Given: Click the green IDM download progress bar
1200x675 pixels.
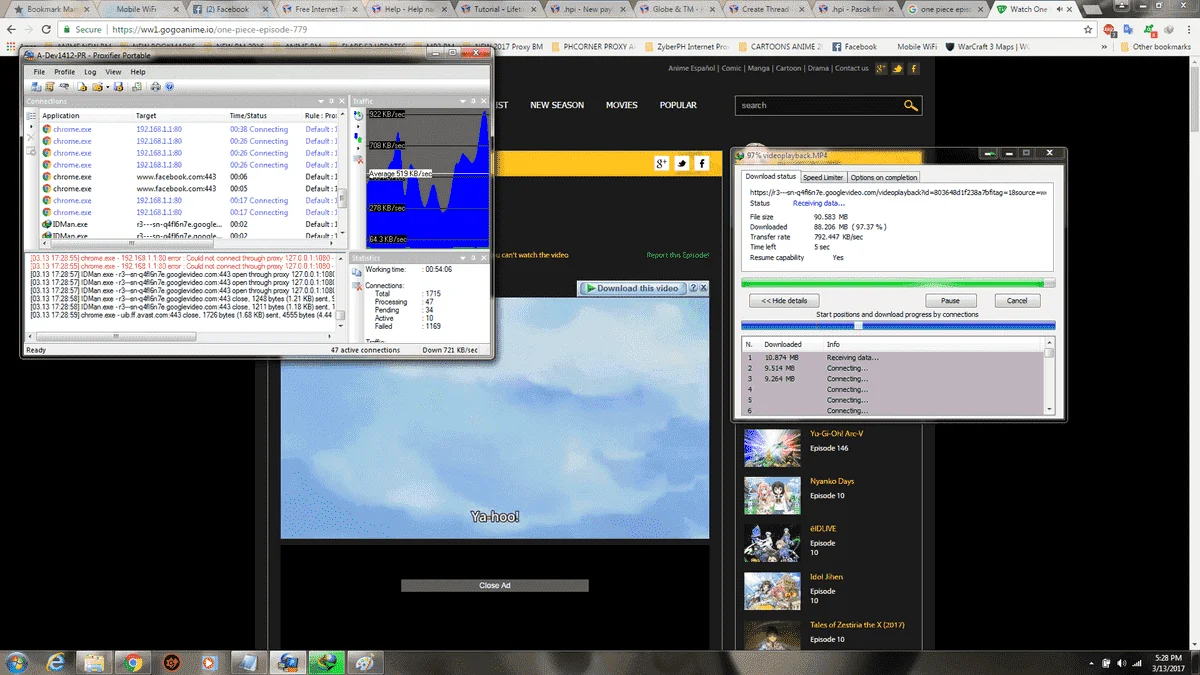Looking at the screenshot, I should coord(897,284).
